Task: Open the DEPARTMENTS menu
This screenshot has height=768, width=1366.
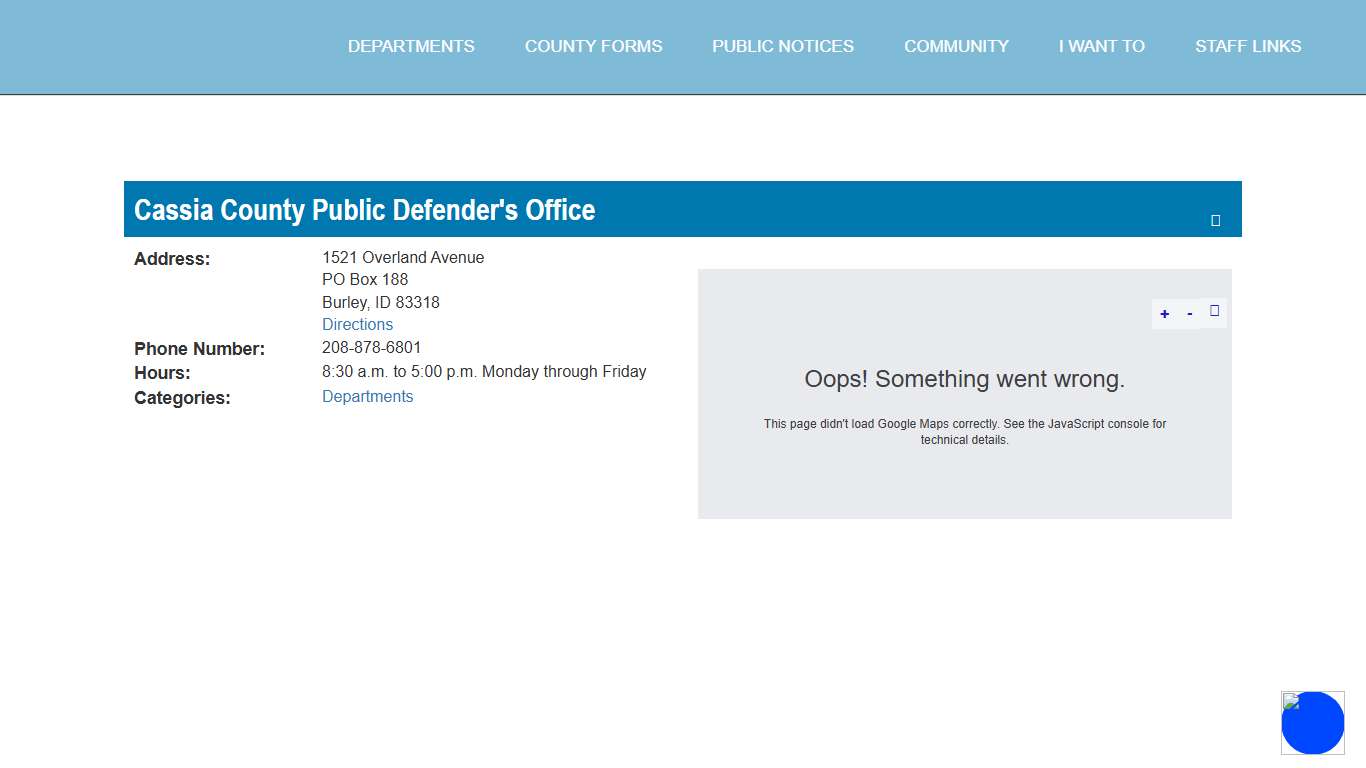Action: pyautogui.click(x=411, y=46)
